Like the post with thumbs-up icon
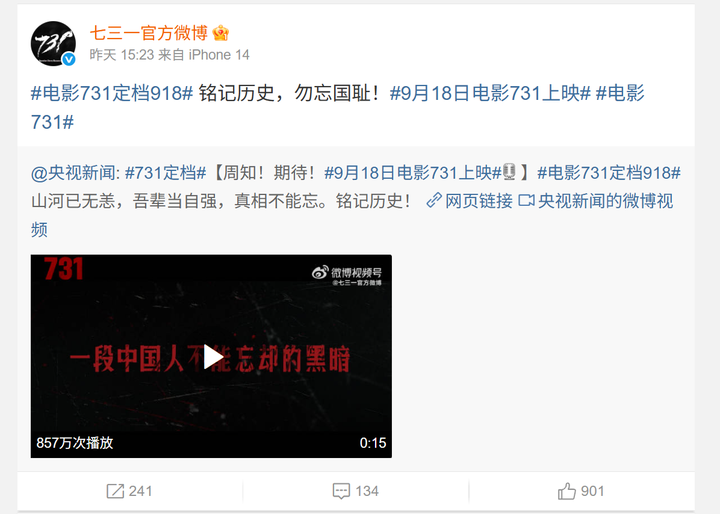The height and width of the screenshot is (514, 720). pos(567,491)
